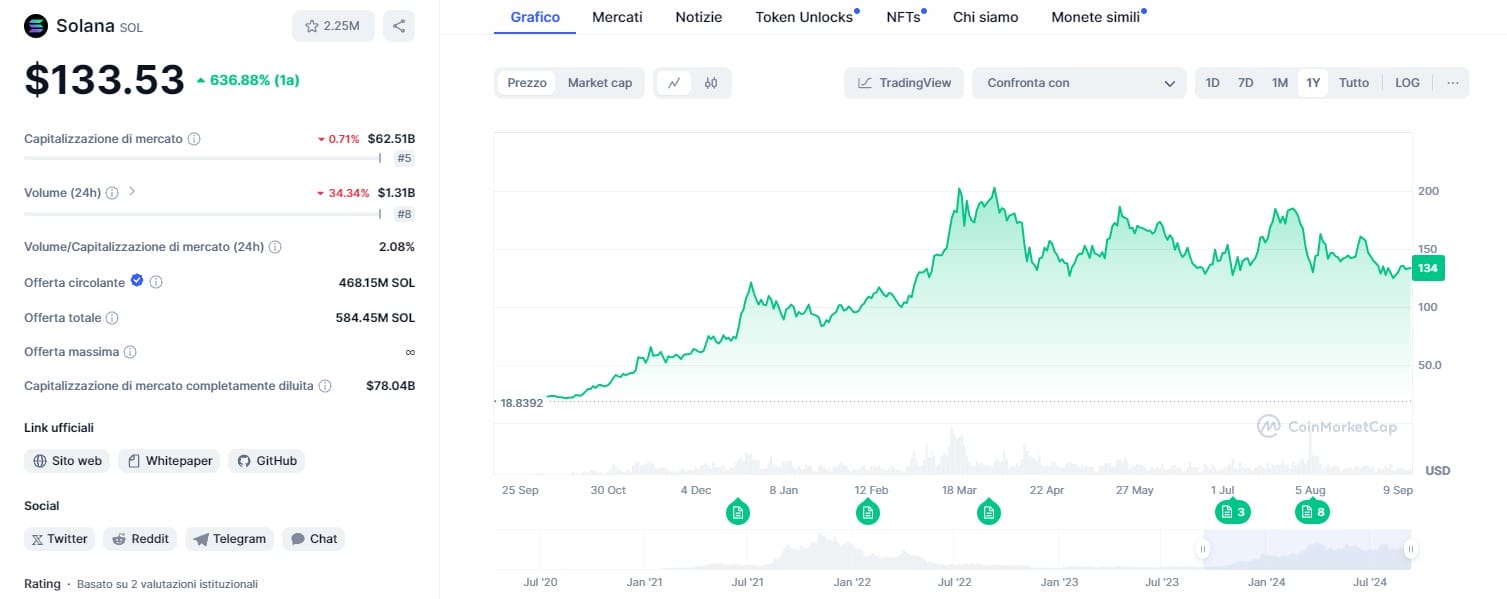The width and height of the screenshot is (1507, 599).
Task: Open info tooltip for Volume (24h)
Action: pyautogui.click(x=112, y=193)
